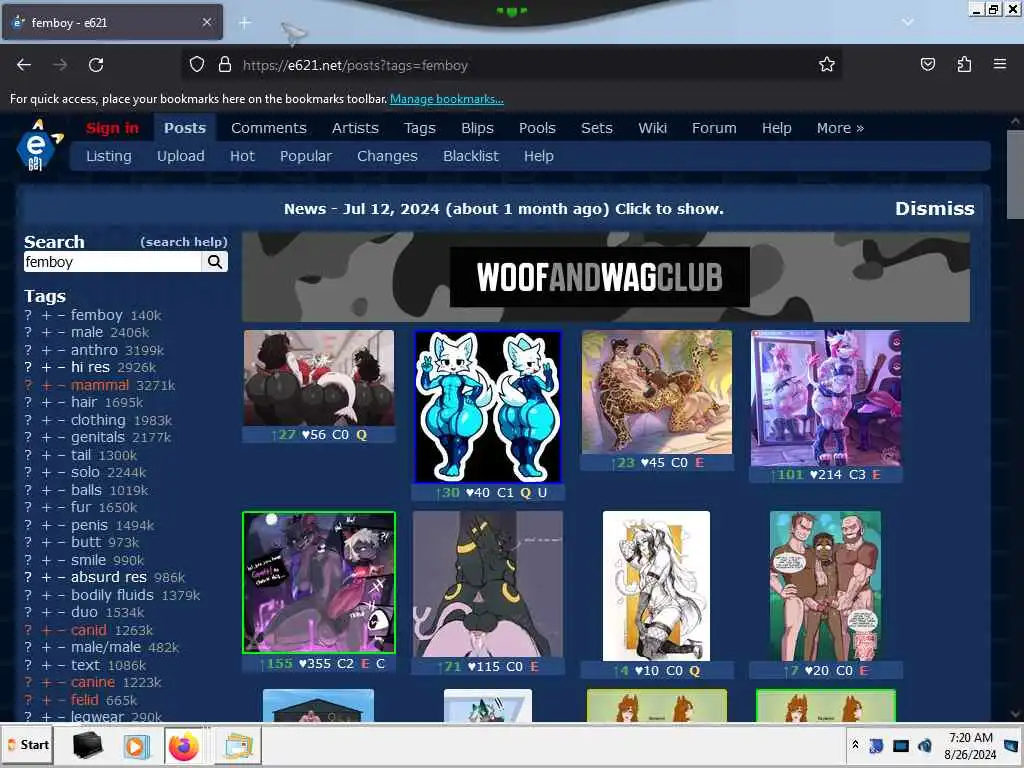Viewport: 1024px width, 768px height.
Task: Expand the 'More »' navigation menu
Action: (840, 128)
